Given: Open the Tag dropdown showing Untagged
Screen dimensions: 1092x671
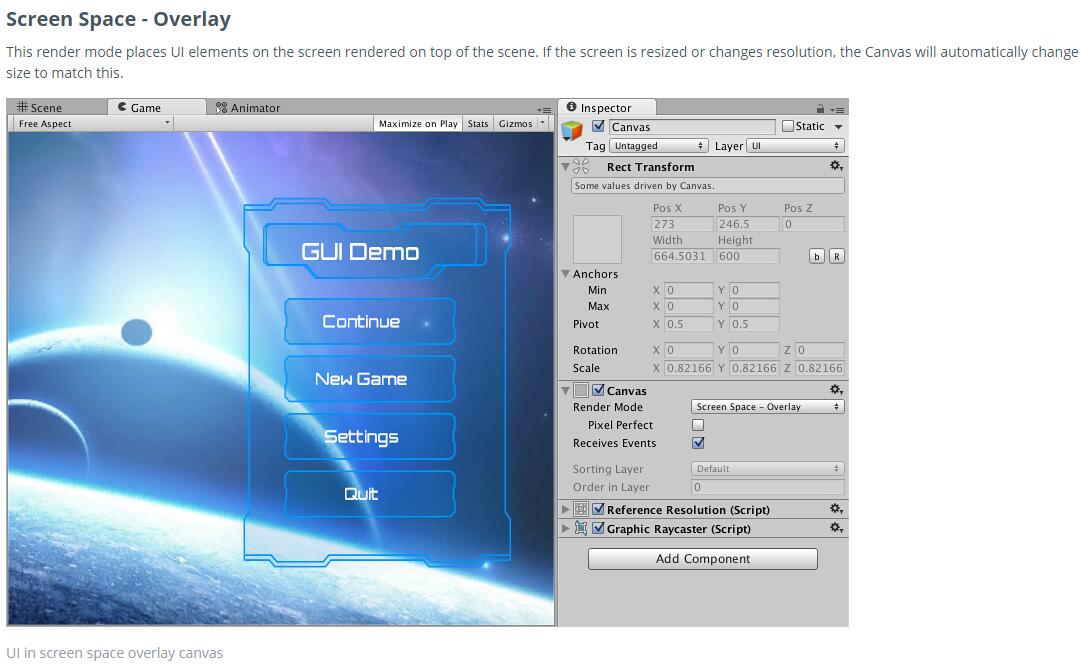Looking at the screenshot, I should pos(658,146).
